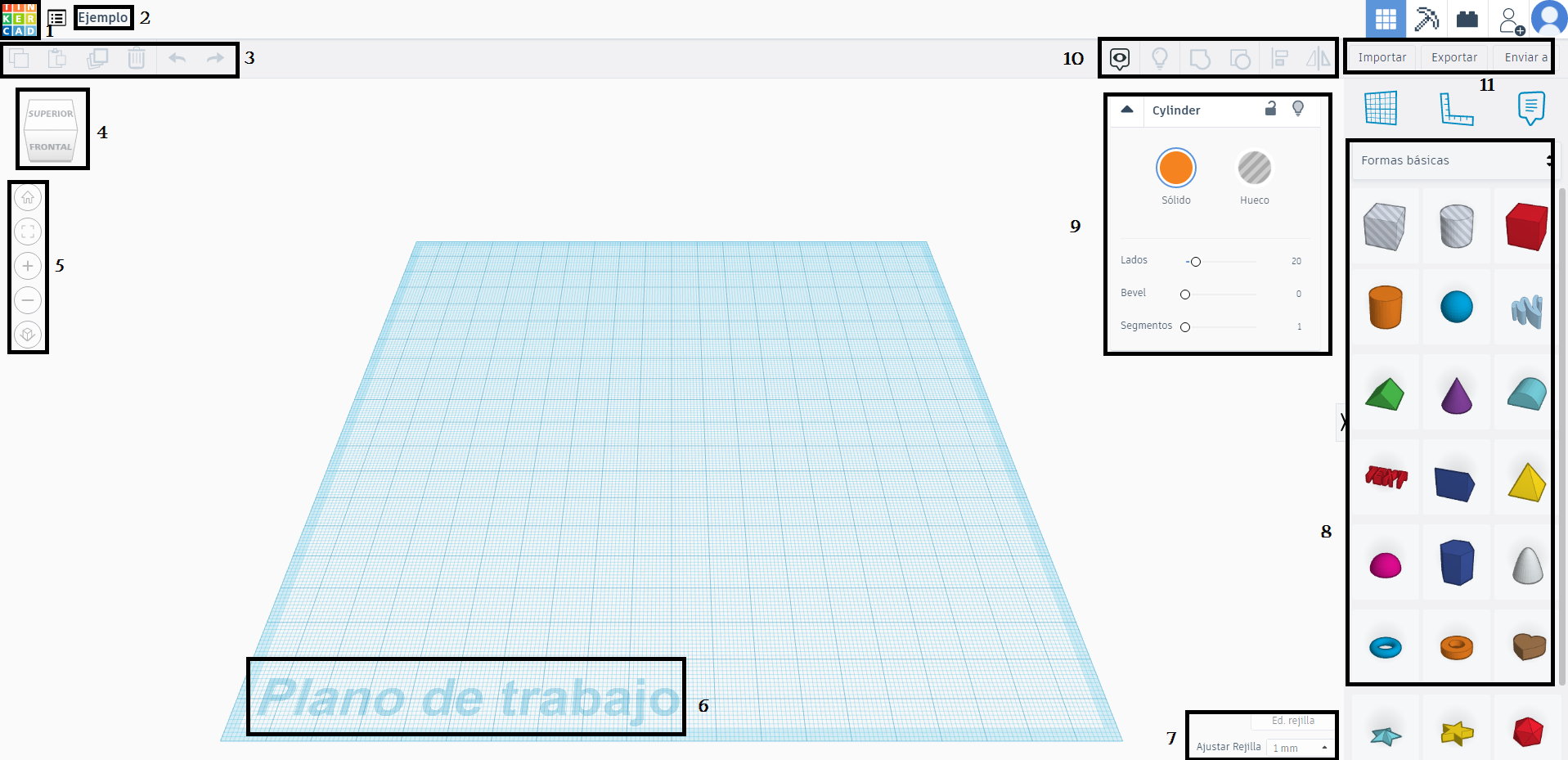1568x760 pixels.
Task: Select the purple cone shape
Action: (x=1457, y=395)
